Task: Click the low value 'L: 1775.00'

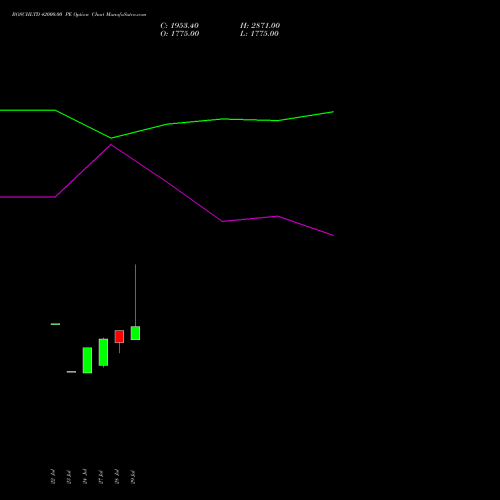Action: click(259, 34)
